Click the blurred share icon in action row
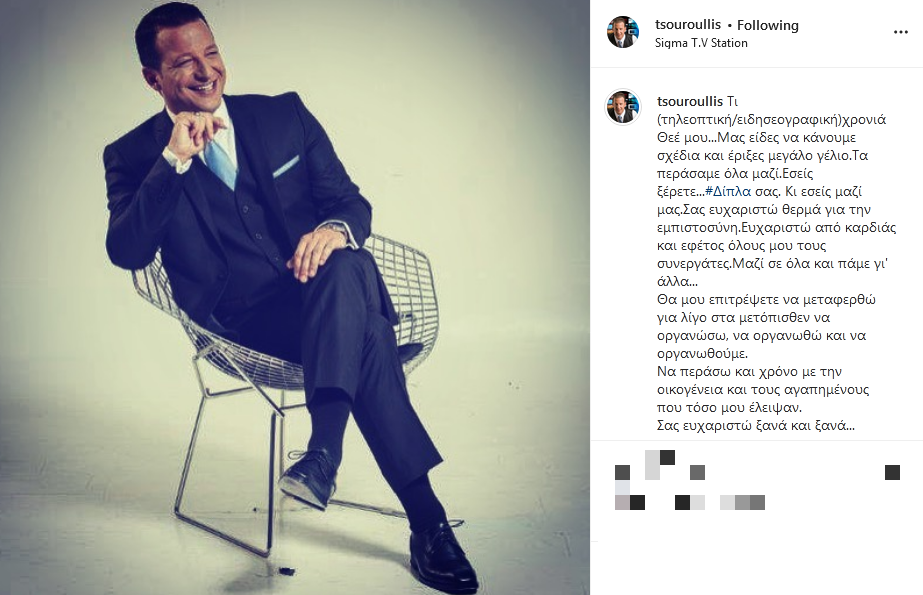The width and height of the screenshot is (923, 595). point(698,472)
